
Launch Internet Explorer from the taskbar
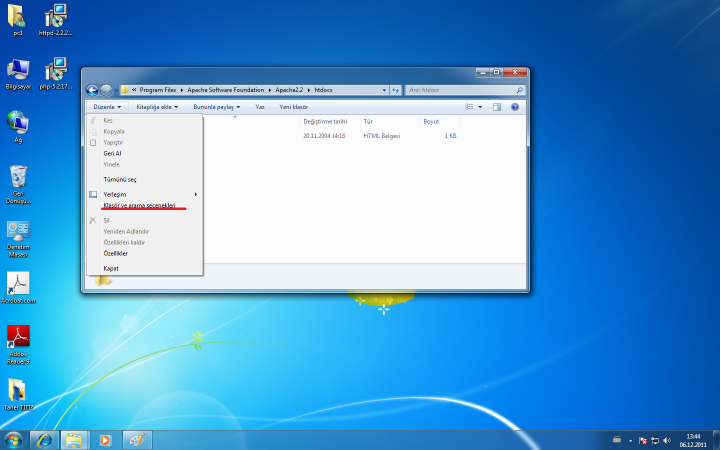click(43, 439)
